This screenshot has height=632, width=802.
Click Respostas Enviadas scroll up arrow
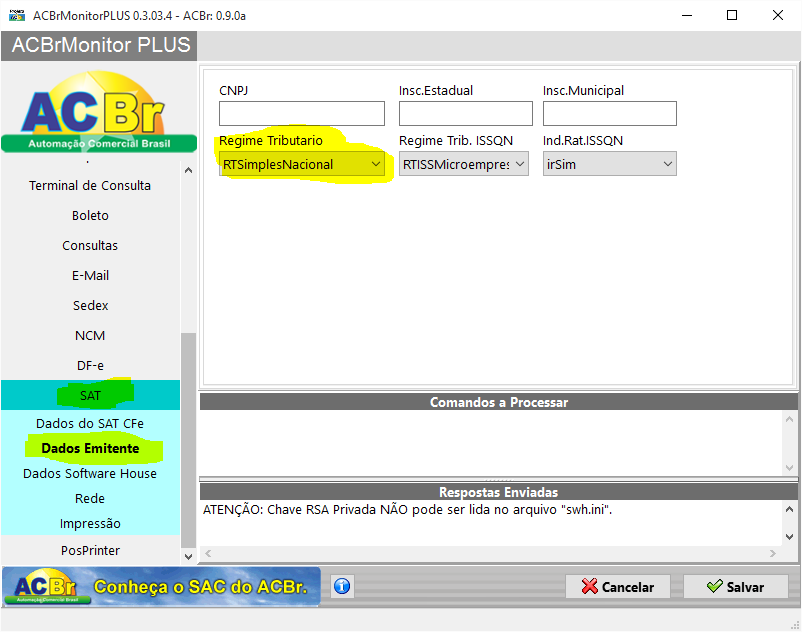point(789,509)
